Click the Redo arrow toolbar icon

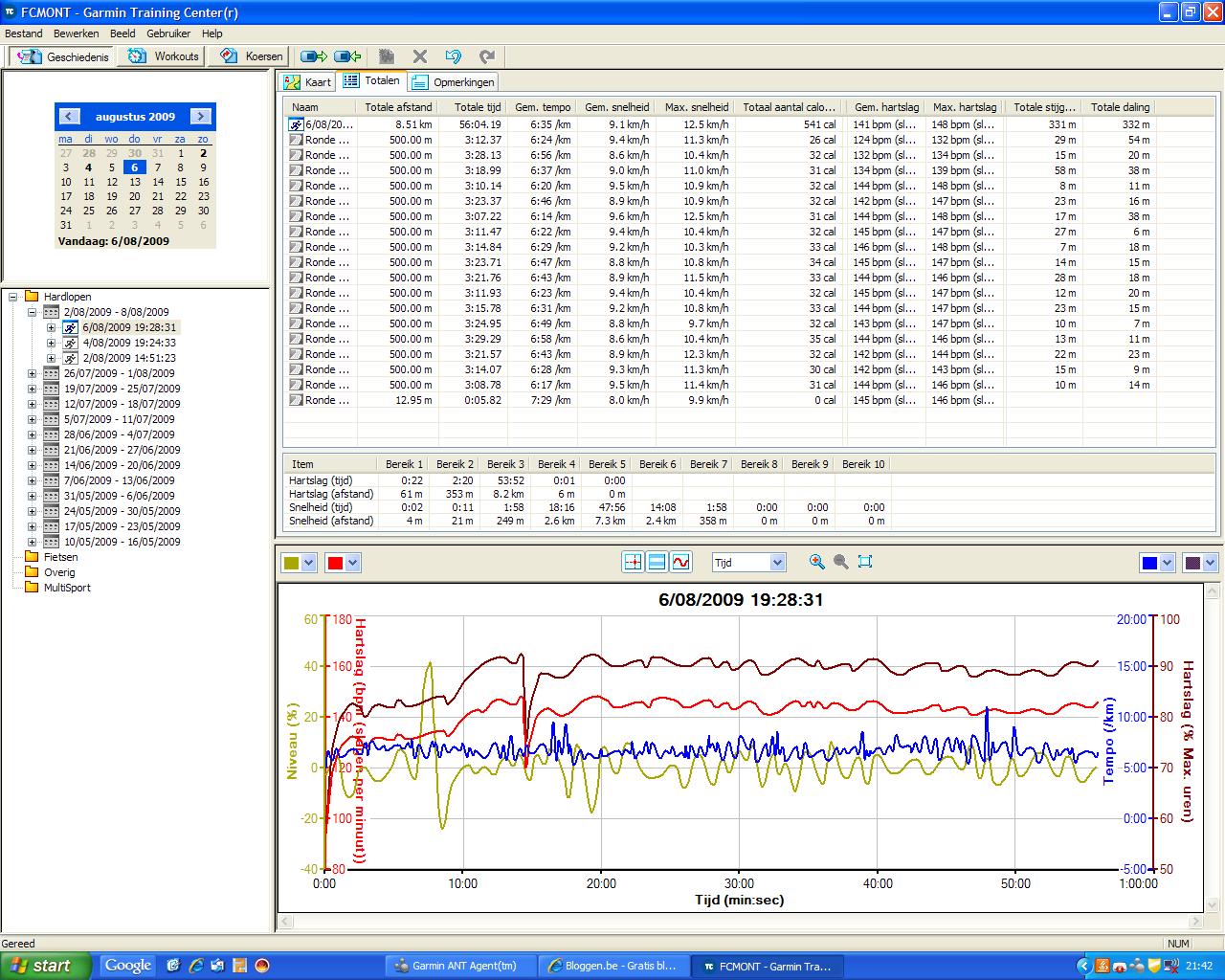point(487,56)
